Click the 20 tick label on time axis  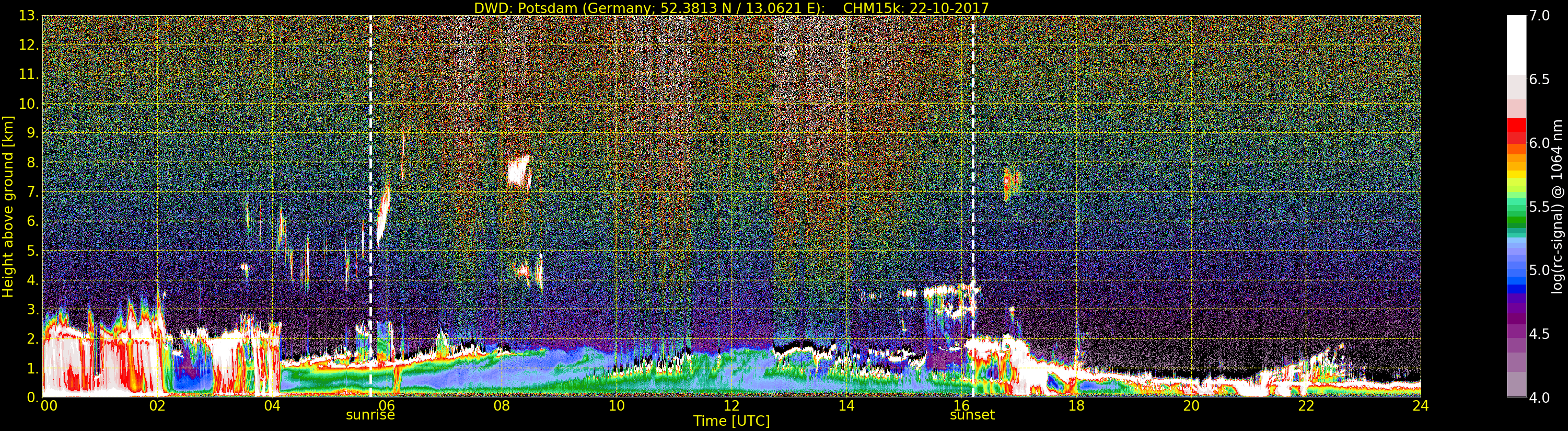pos(1191,406)
